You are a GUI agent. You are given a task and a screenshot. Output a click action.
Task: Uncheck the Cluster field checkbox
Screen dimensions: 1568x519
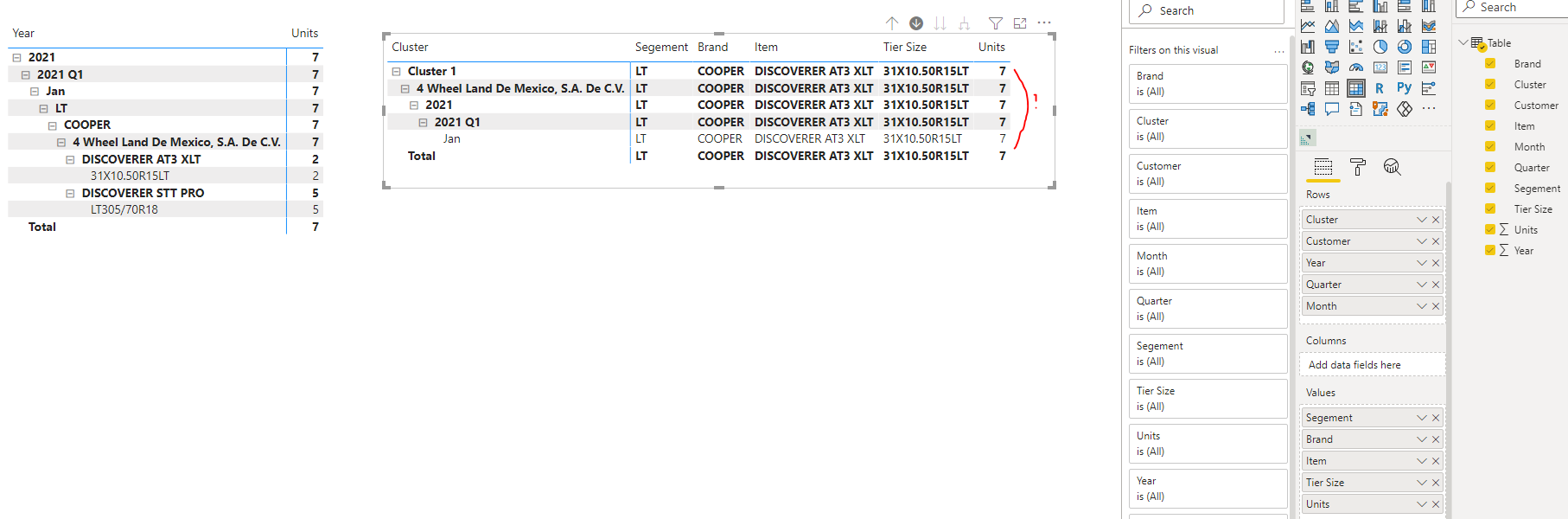coord(1490,84)
